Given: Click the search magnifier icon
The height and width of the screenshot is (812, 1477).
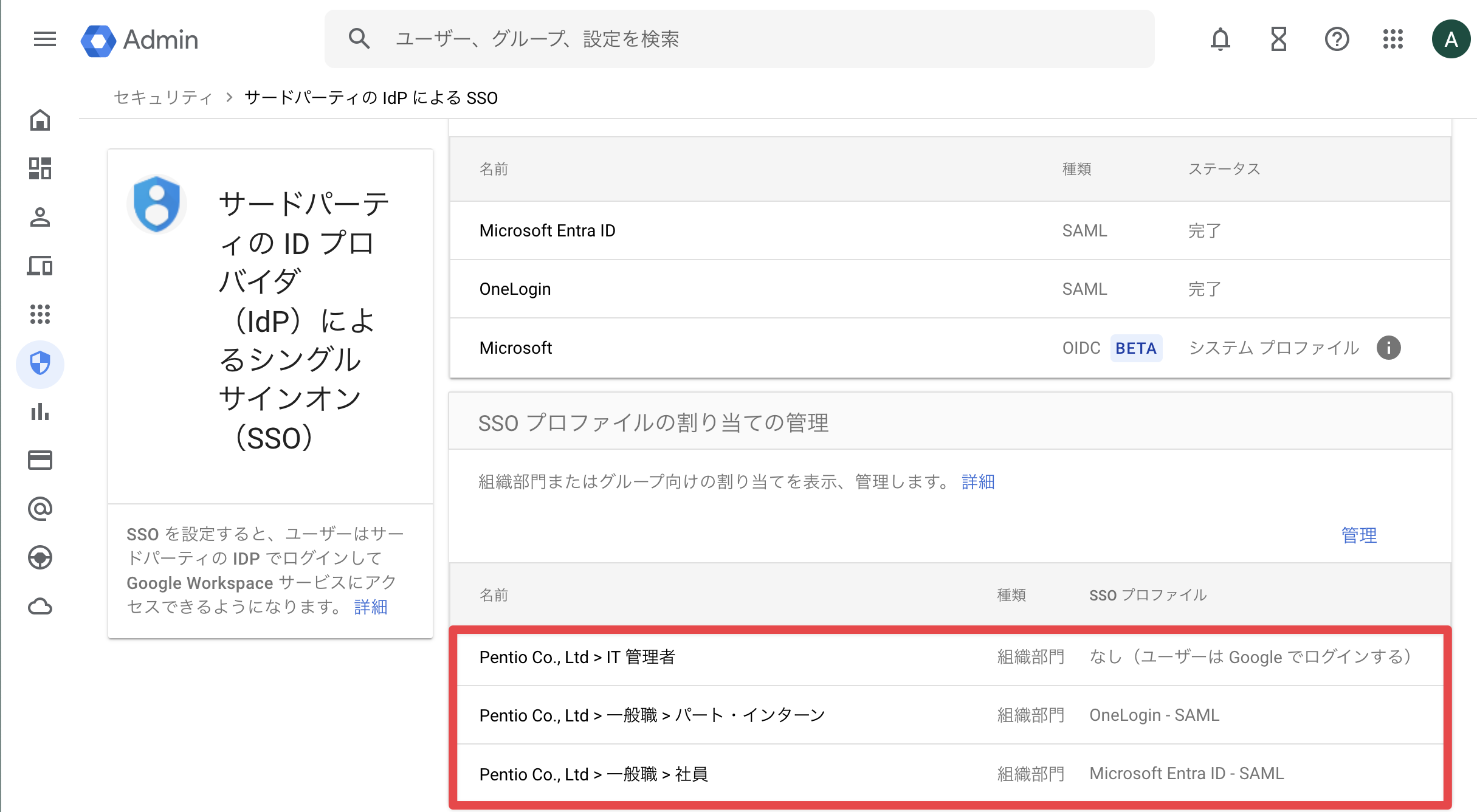Looking at the screenshot, I should tap(359, 39).
